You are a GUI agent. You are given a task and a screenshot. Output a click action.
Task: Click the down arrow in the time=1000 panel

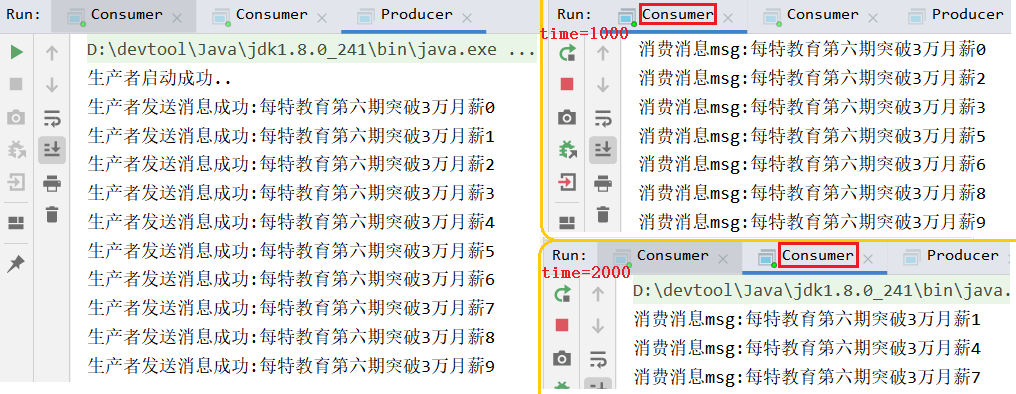(x=603, y=85)
